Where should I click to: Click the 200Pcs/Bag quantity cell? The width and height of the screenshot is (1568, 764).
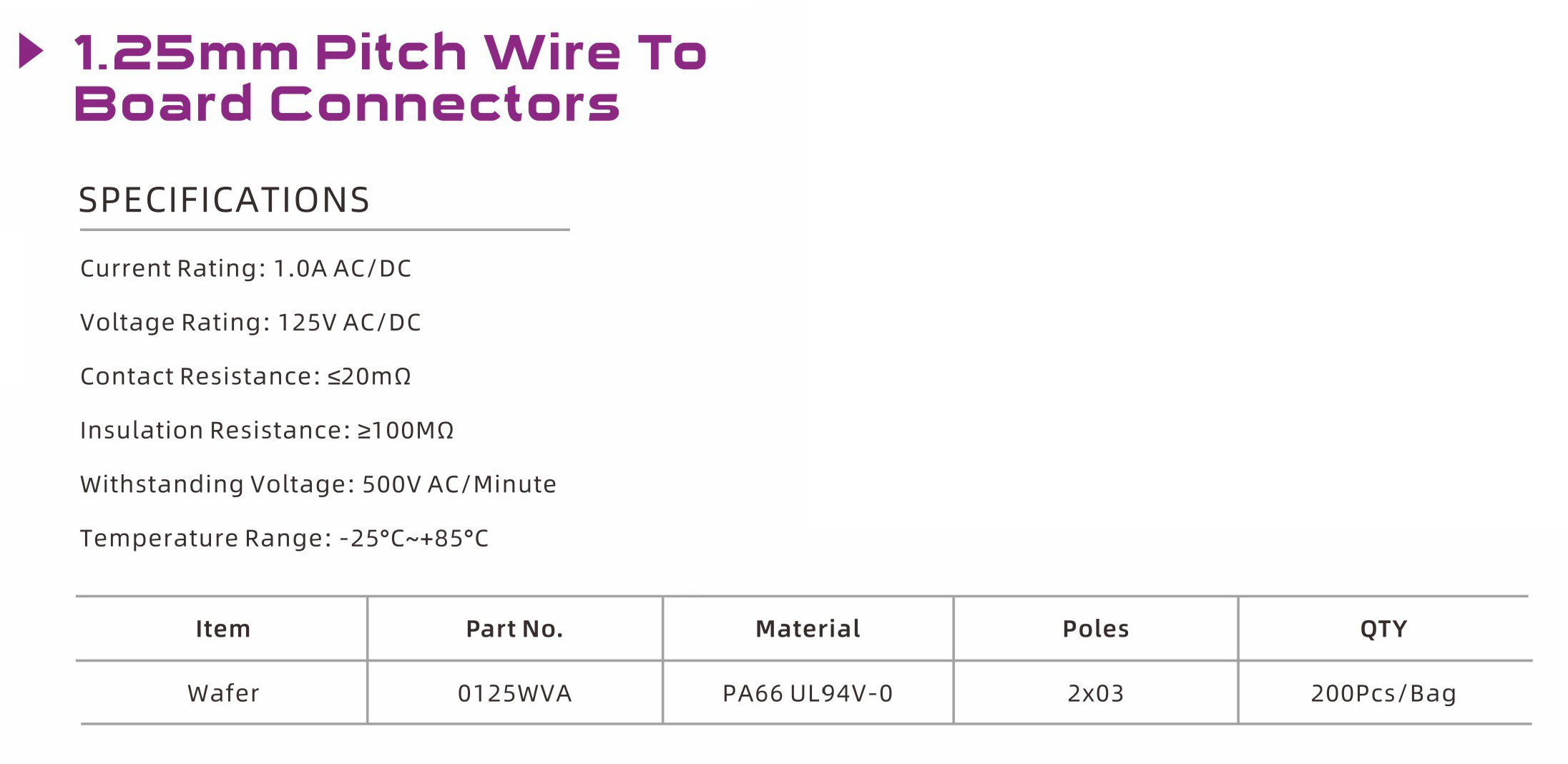pos(1383,693)
